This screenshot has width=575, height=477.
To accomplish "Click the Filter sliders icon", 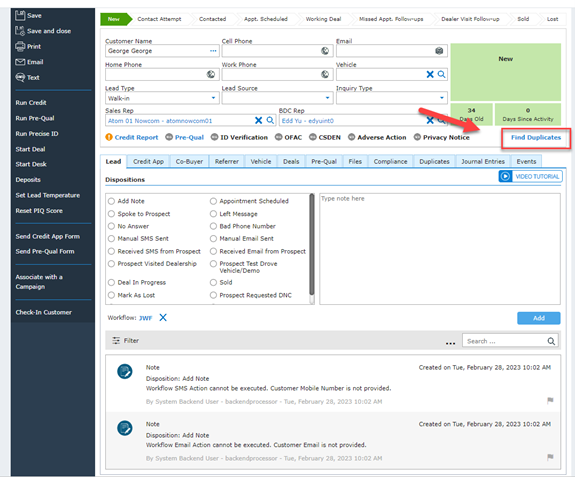I will 116,341.
